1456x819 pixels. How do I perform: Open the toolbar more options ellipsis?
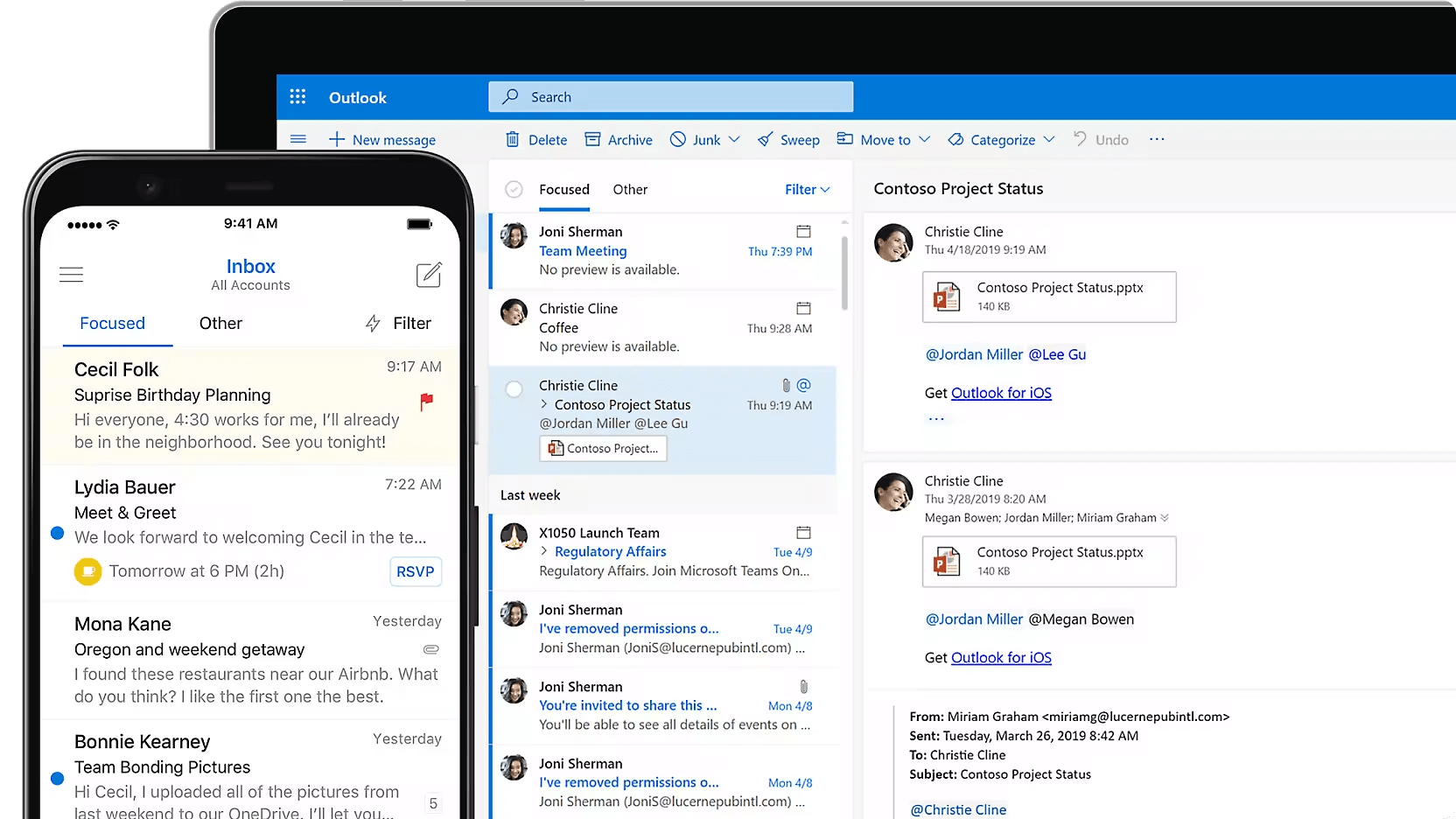(x=1157, y=139)
